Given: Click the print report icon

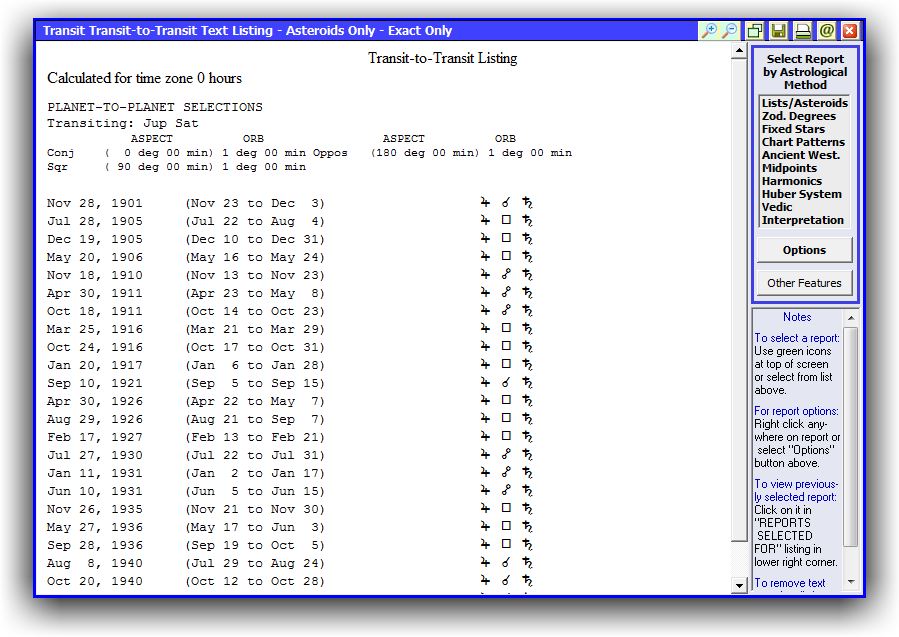Looking at the screenshot, I should [x=803, y=30].
